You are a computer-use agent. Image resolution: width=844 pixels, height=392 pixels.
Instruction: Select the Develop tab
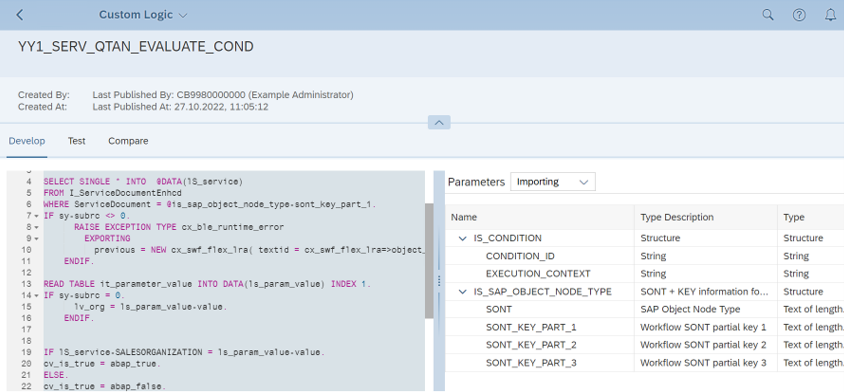(26, 141)
